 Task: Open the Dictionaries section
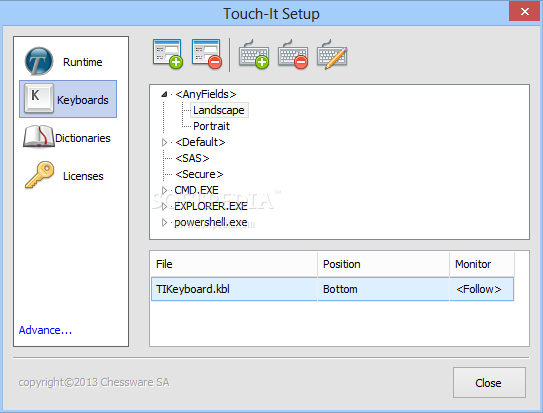click(x=68, y=137)
